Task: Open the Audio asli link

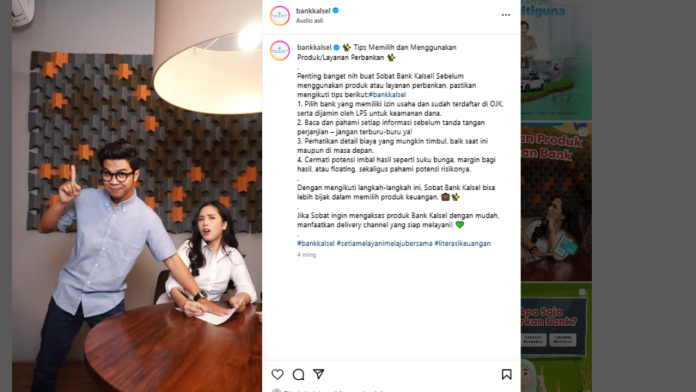Action: click(x=309, y=20)
